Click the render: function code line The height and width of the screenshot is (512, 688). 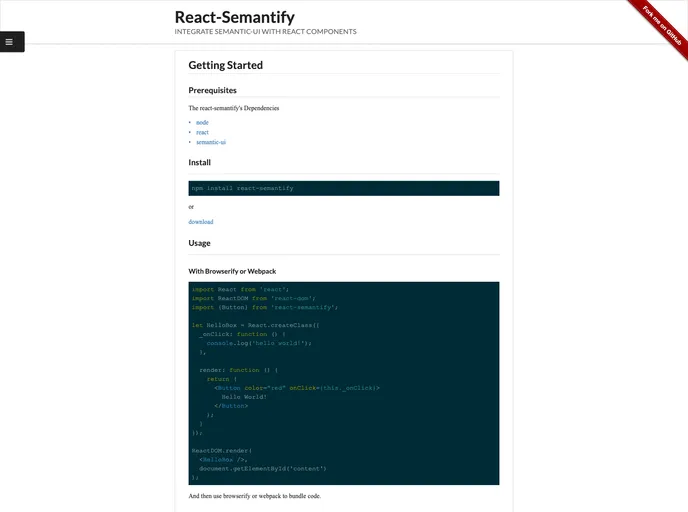(x=239, y=370)
